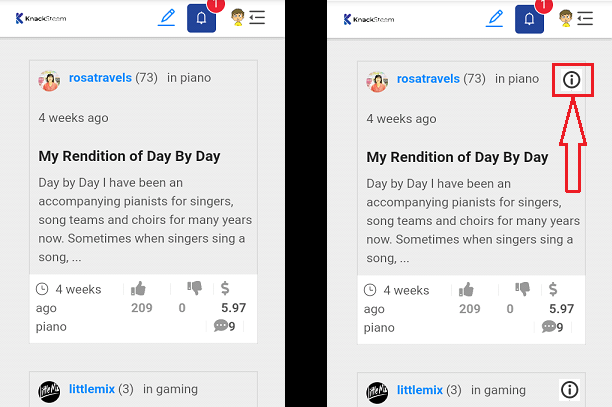Open littlemix profile link in right panel
The height and width of the screenshot is (407, 612).
coord(420,390)
